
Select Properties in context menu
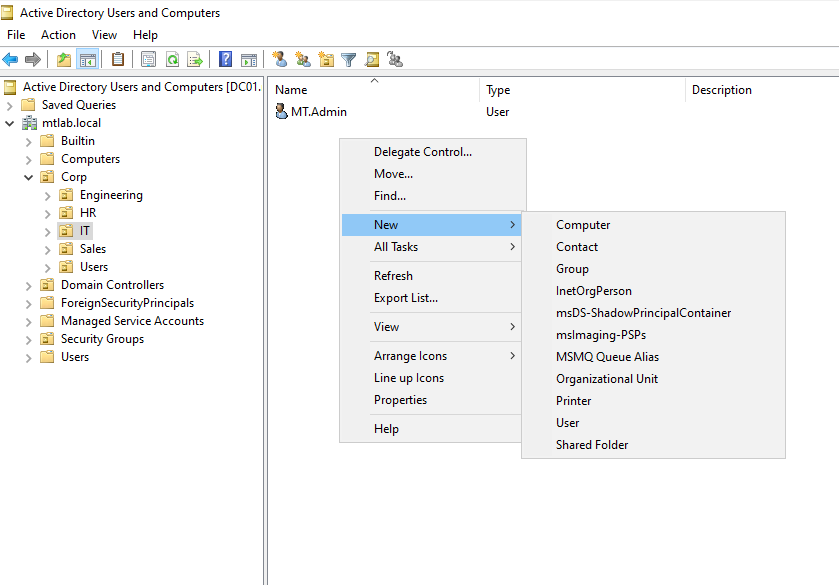click(431, 400)
